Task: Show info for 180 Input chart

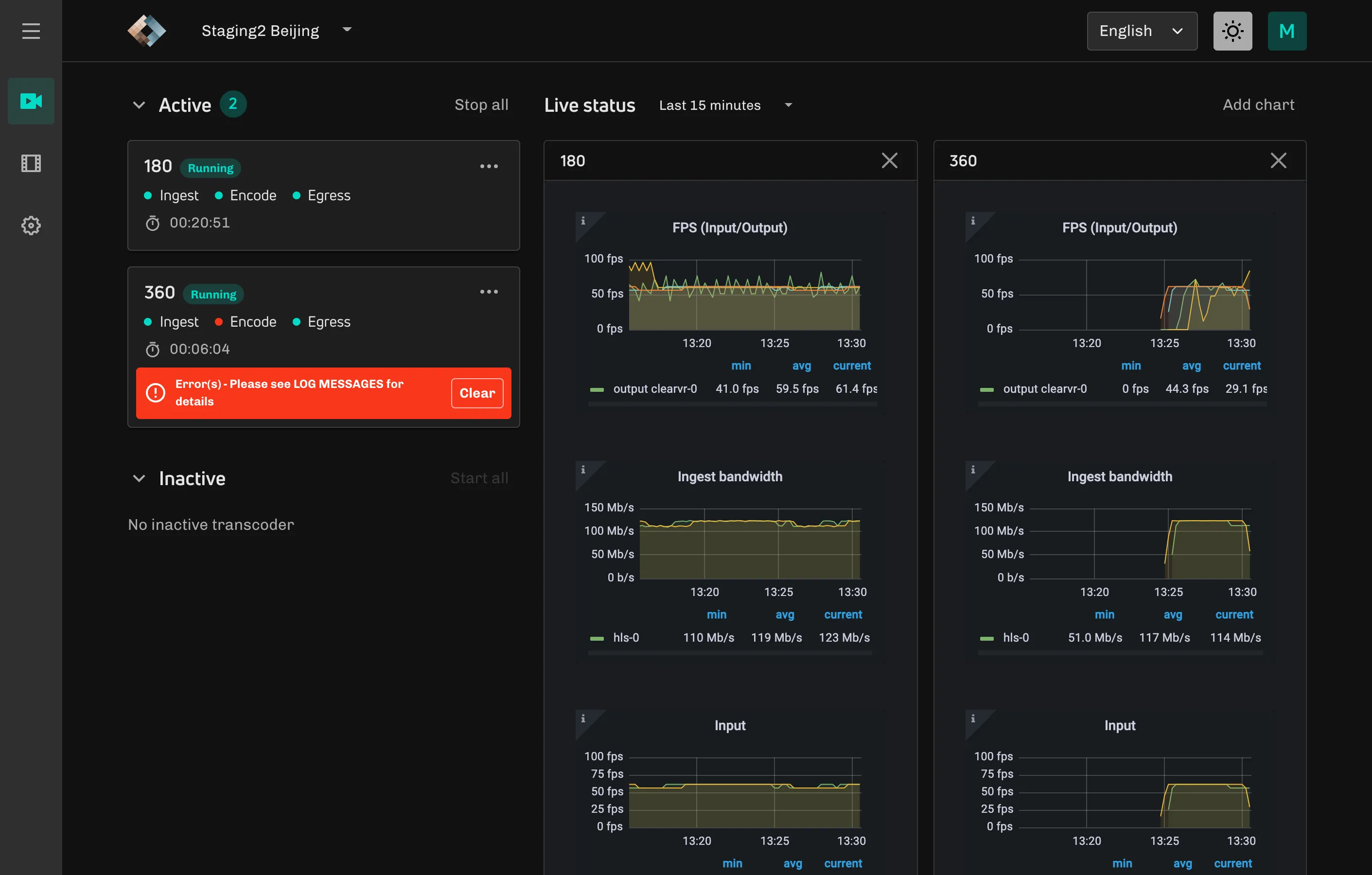Action: pyautogui.click(x=583, y=719)
